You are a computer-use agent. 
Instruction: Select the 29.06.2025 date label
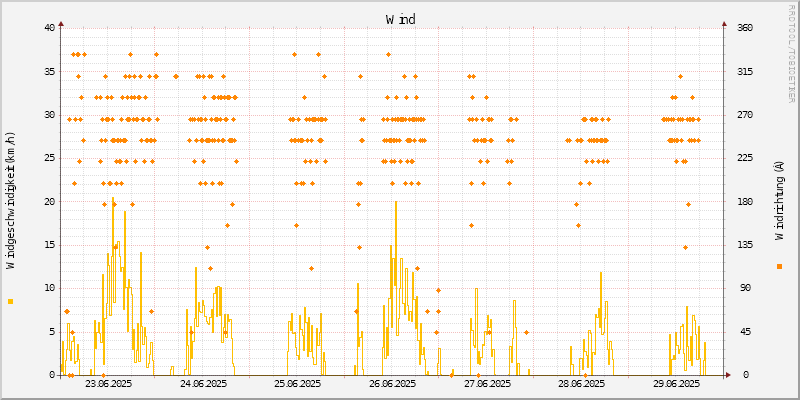(x=676, y=384)
